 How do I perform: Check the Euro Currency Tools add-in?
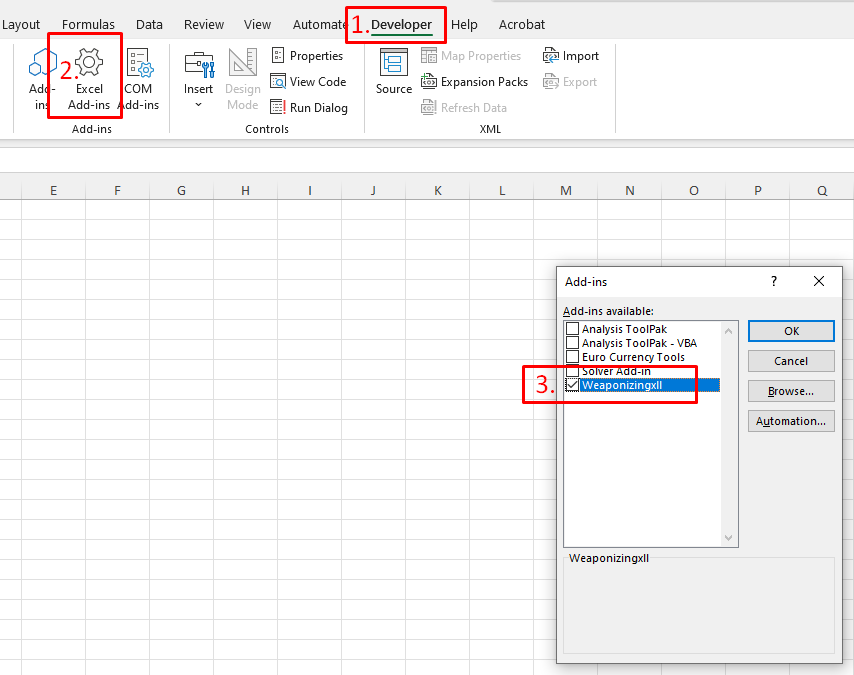pos(572,357)
